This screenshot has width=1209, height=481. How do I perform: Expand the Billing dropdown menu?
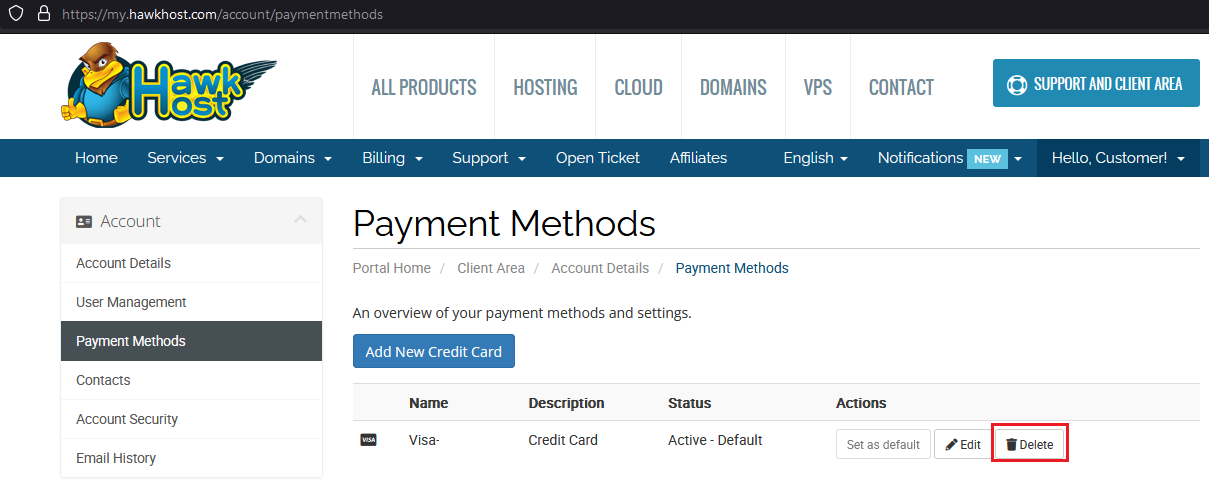click(x=392, y=158)
